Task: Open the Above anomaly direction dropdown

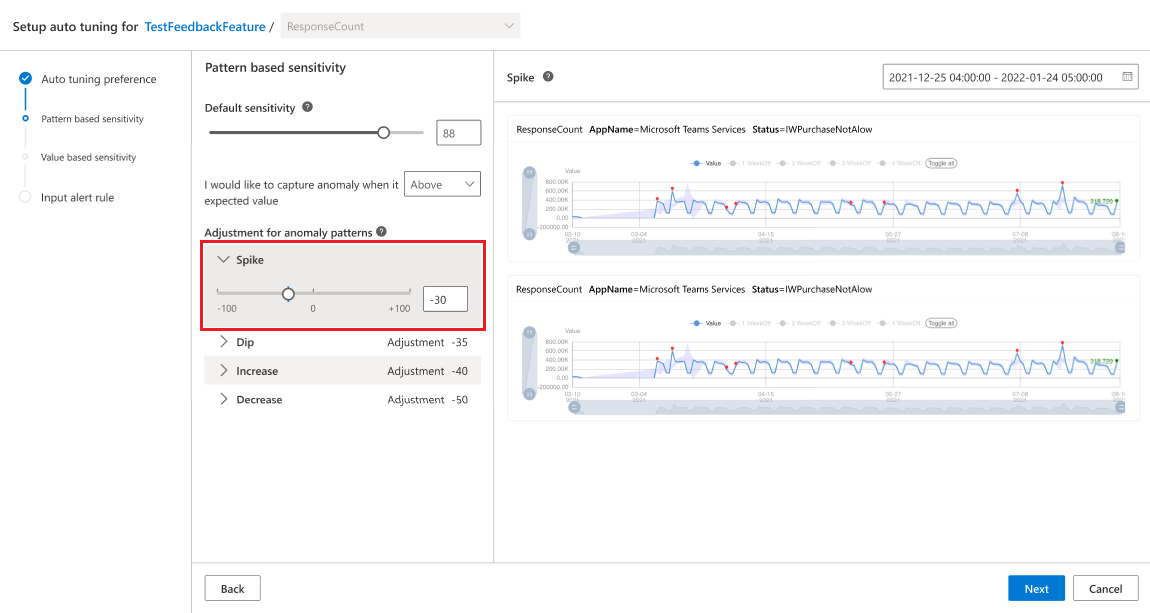Action: tap(442, 184)
